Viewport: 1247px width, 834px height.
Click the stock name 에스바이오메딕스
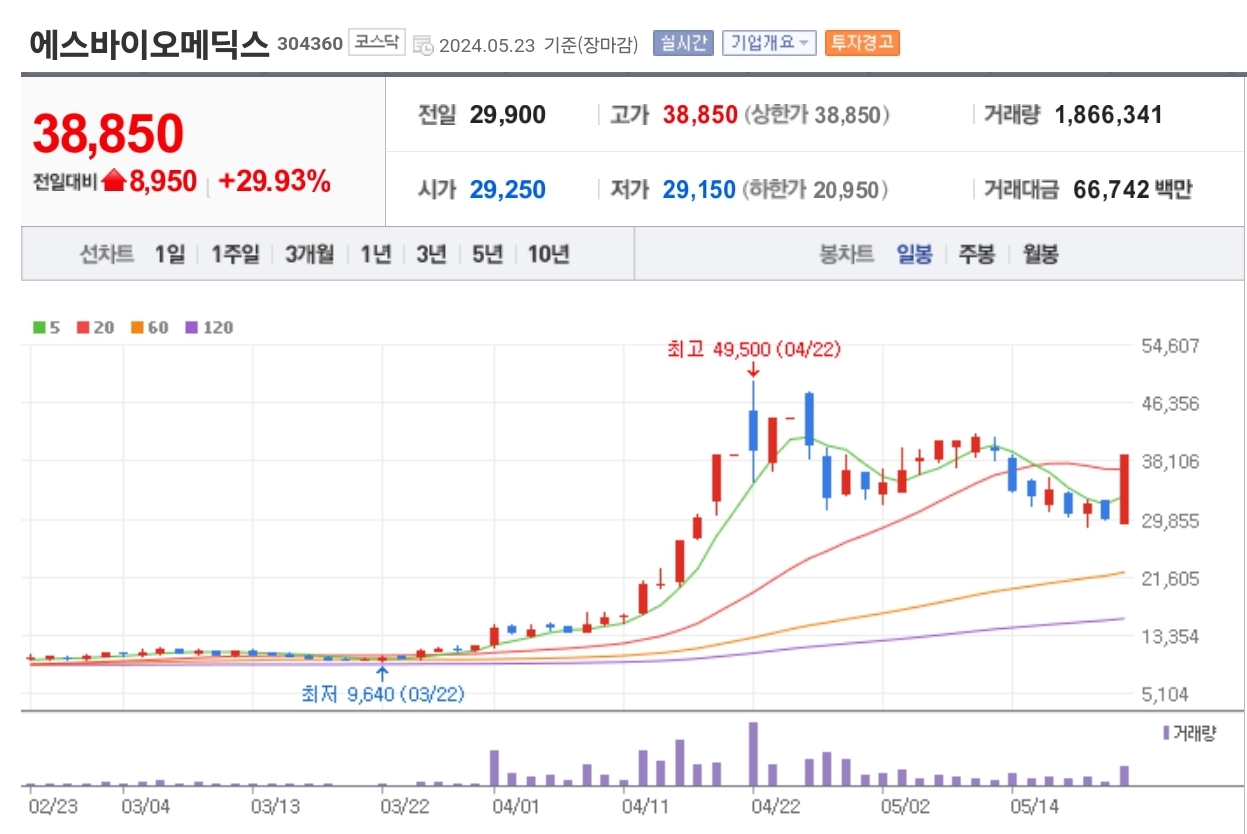[x=149, y=43]
